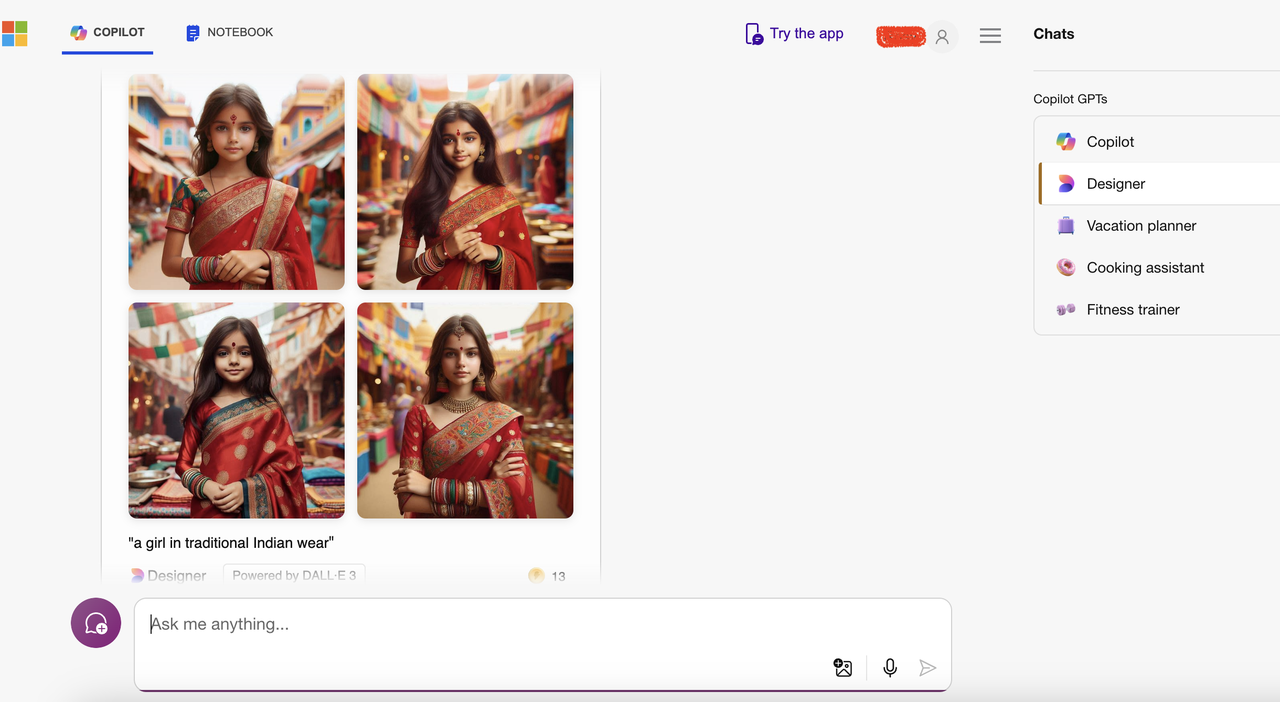Click the Powered by DALL·E 3 badge

click(294, 575)
